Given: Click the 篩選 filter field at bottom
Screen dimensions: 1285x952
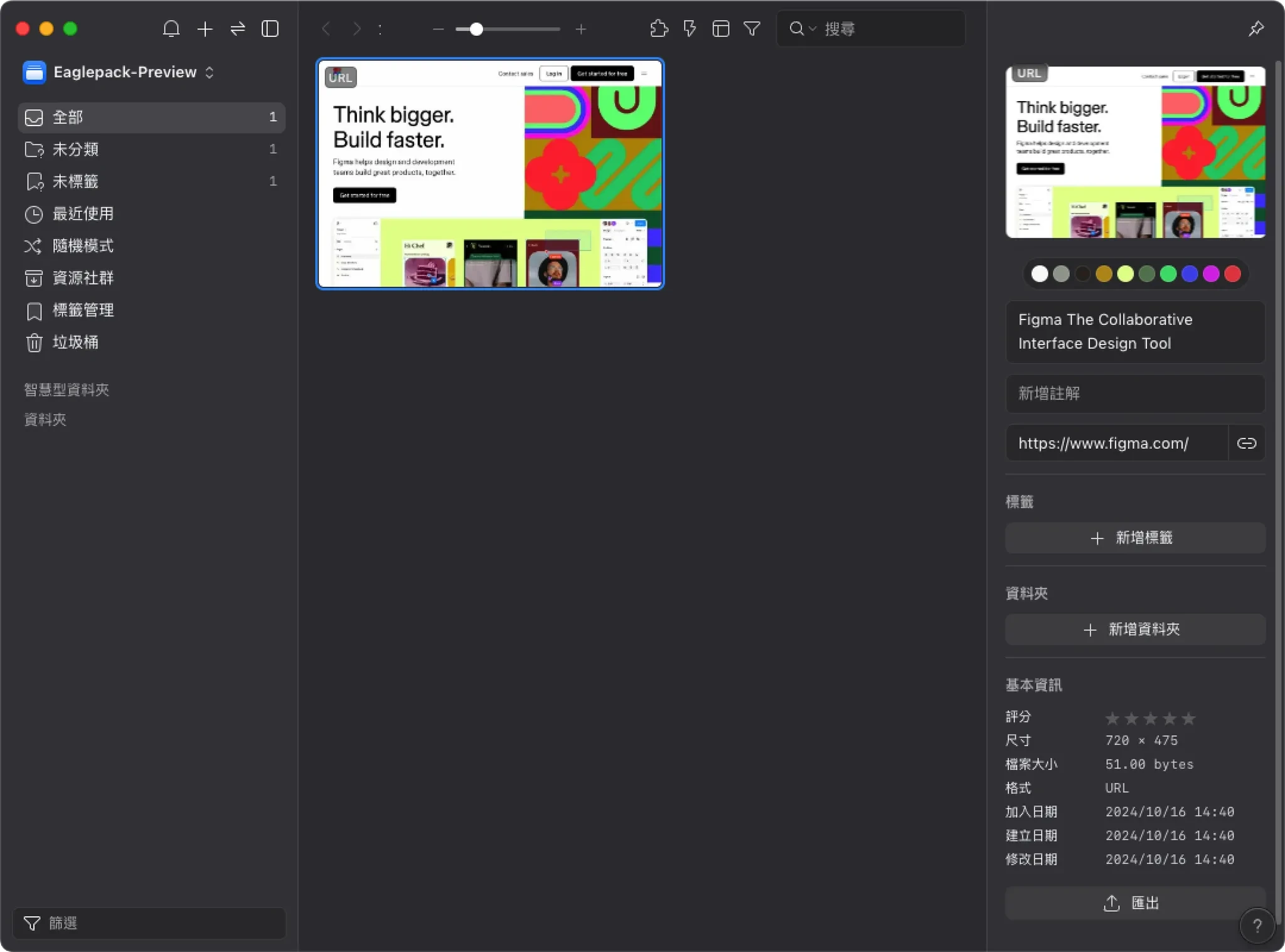Looking at the screenshot, I should [x=149, y=923].
